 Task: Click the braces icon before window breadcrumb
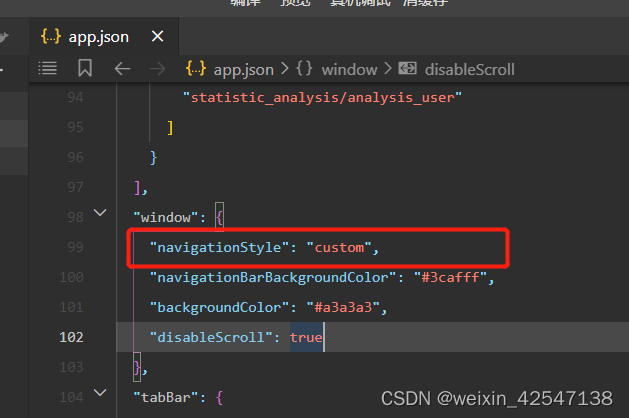point(304,69)
